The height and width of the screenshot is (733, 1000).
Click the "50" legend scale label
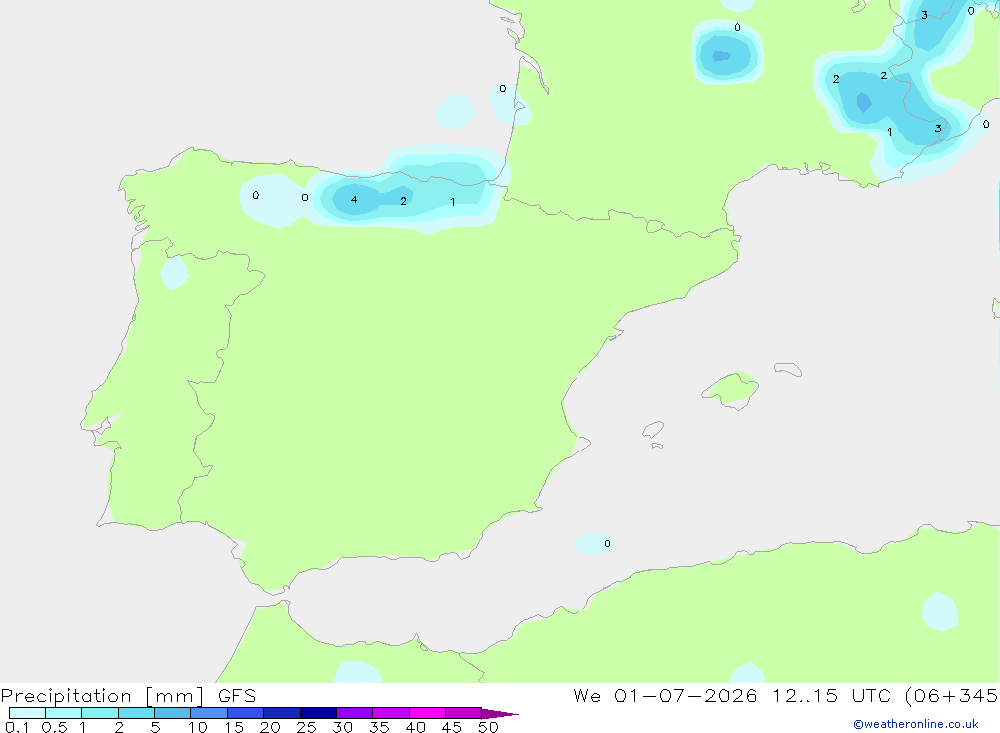point(488,727)
